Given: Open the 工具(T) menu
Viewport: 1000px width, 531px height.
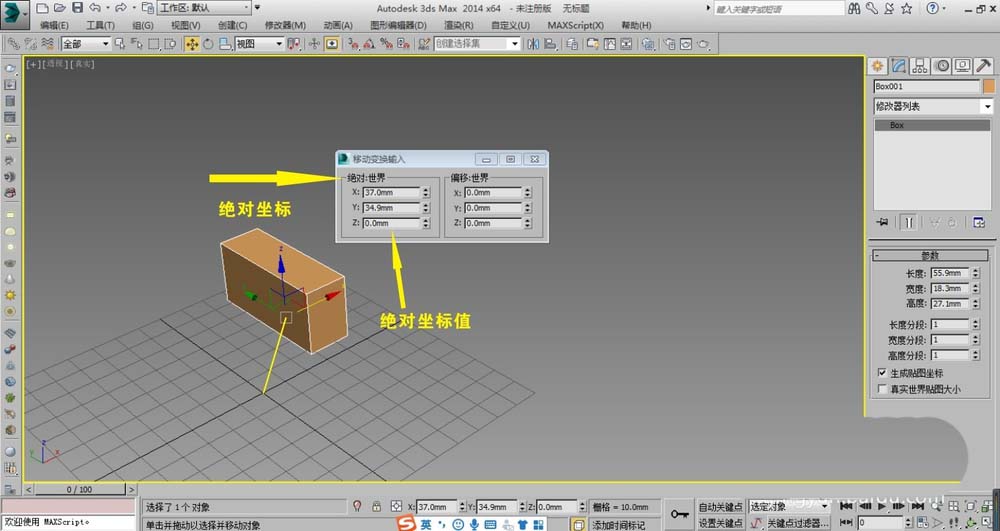Looking at the screenshot, I should [x=100, y=25].
